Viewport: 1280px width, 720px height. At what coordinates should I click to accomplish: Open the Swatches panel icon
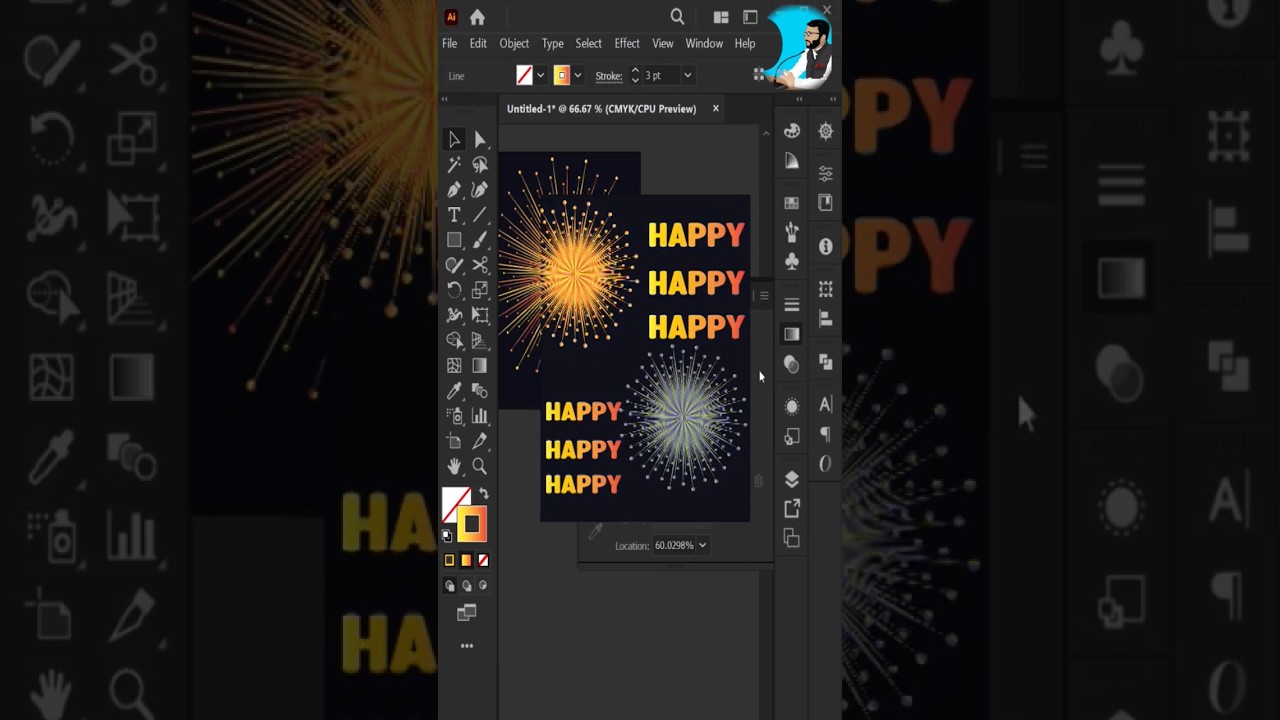792,202
